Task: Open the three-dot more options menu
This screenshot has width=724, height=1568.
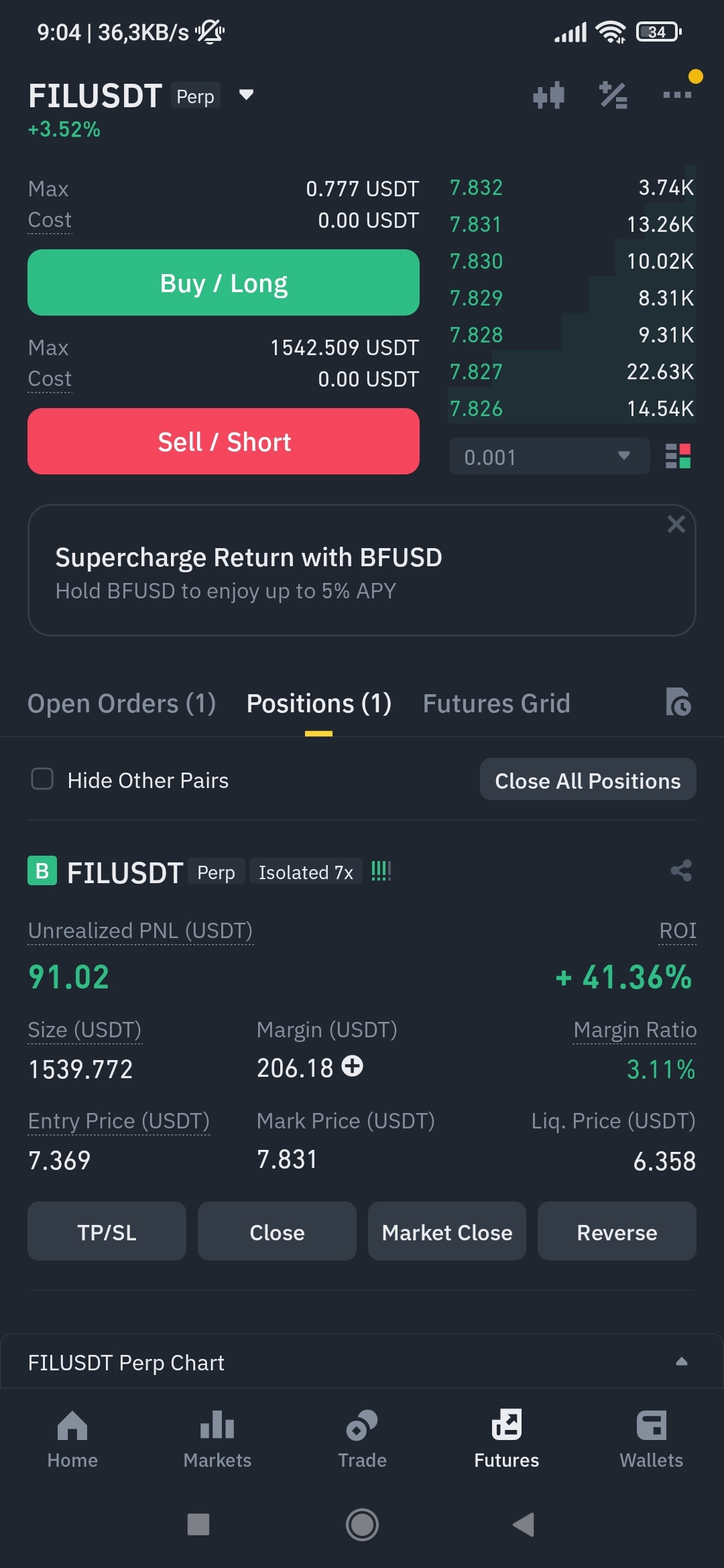Action: pos(677,95)
